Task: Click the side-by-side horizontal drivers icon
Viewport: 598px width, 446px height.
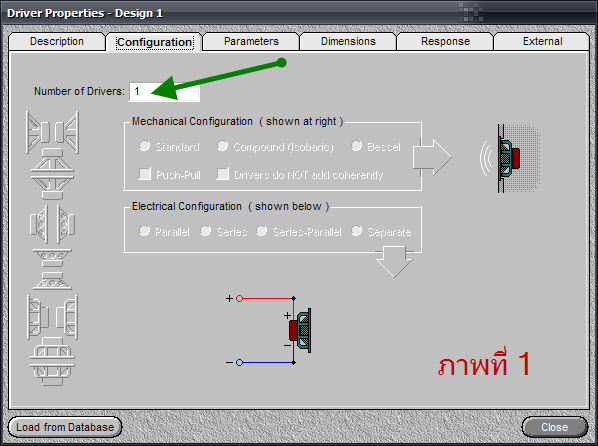Action: 52,132
